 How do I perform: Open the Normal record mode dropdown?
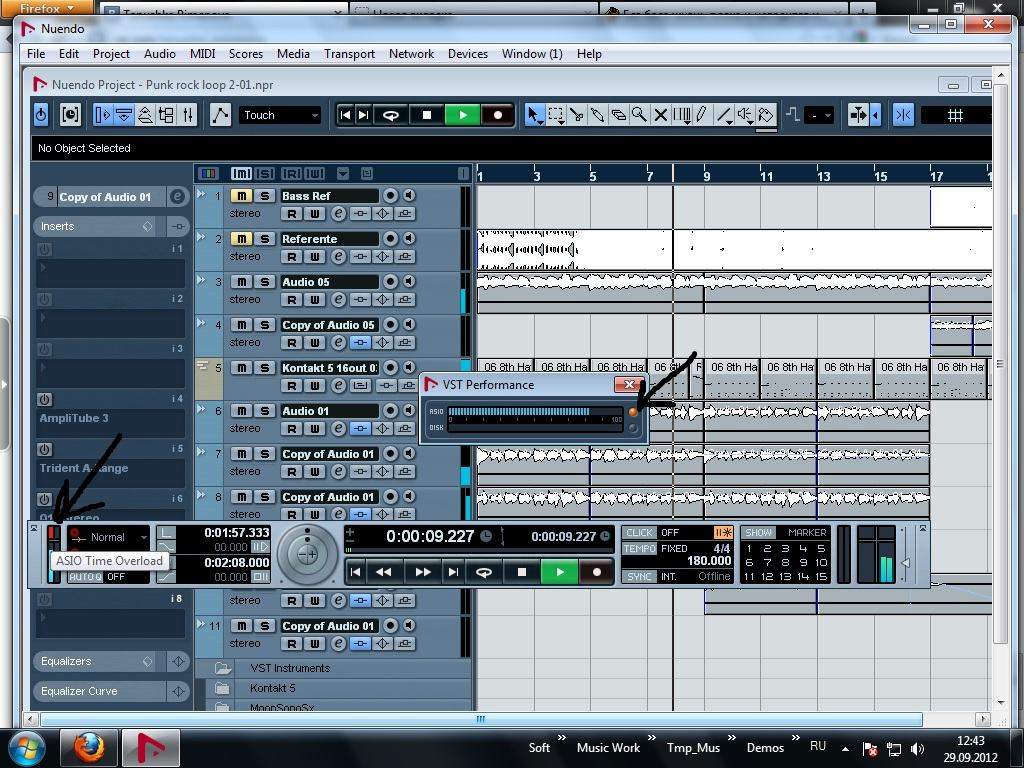coord(108,537)
